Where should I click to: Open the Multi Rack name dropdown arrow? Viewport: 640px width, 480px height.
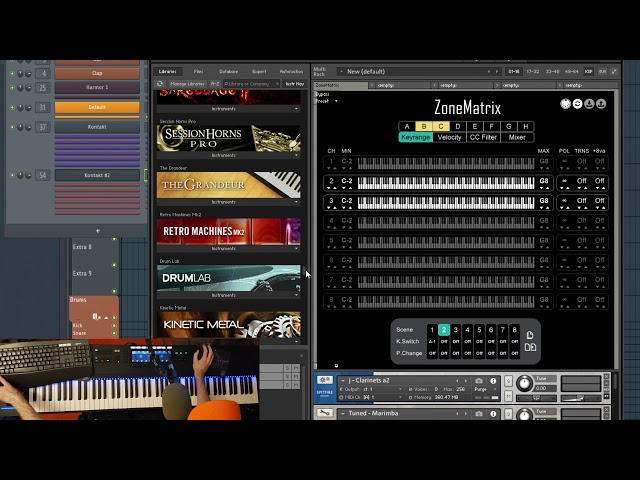(341, 72)
